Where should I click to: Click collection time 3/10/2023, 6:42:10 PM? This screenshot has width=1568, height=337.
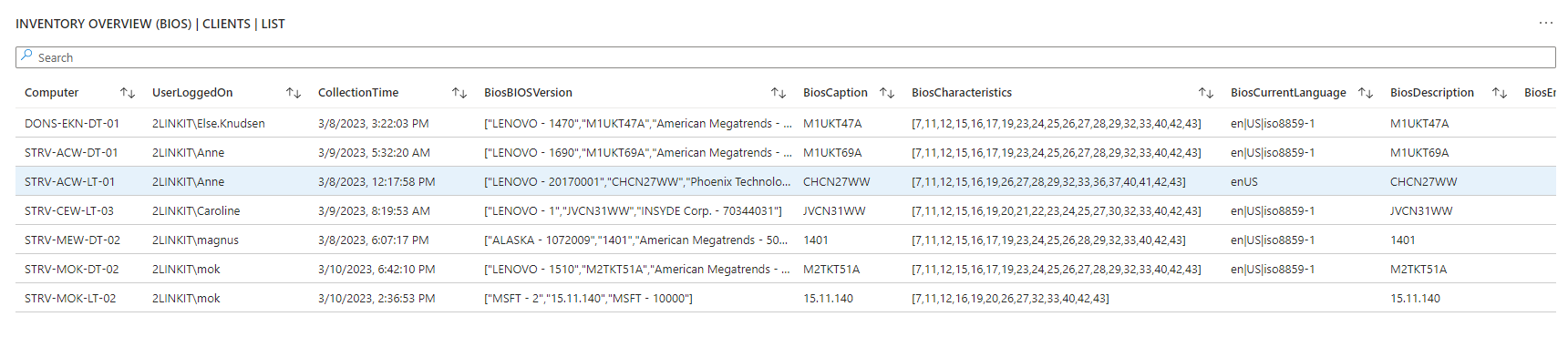coord(377,269)
